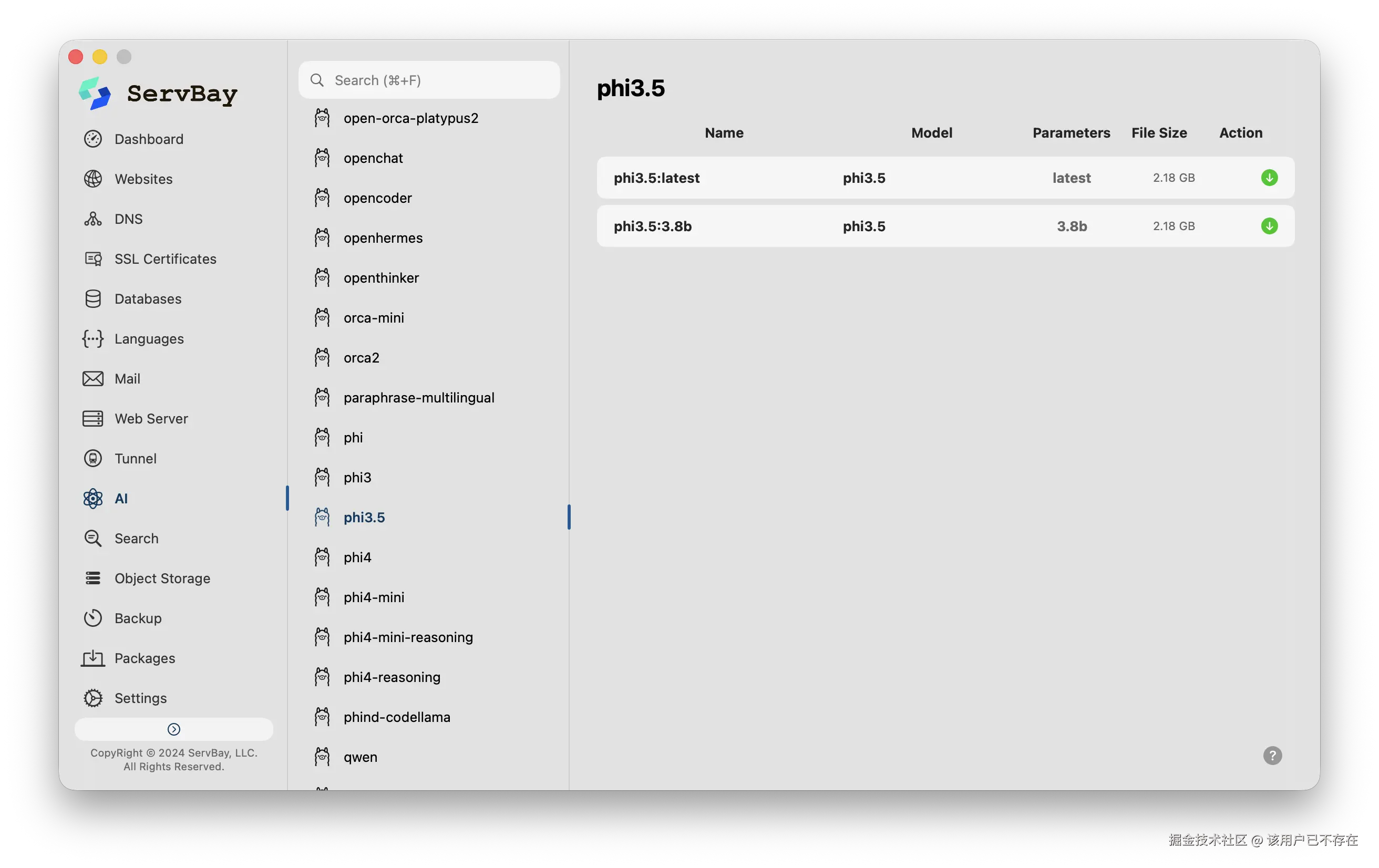Open the Packages section
This screenshot has height=868, width=1379.
click(x=145, y=658)
